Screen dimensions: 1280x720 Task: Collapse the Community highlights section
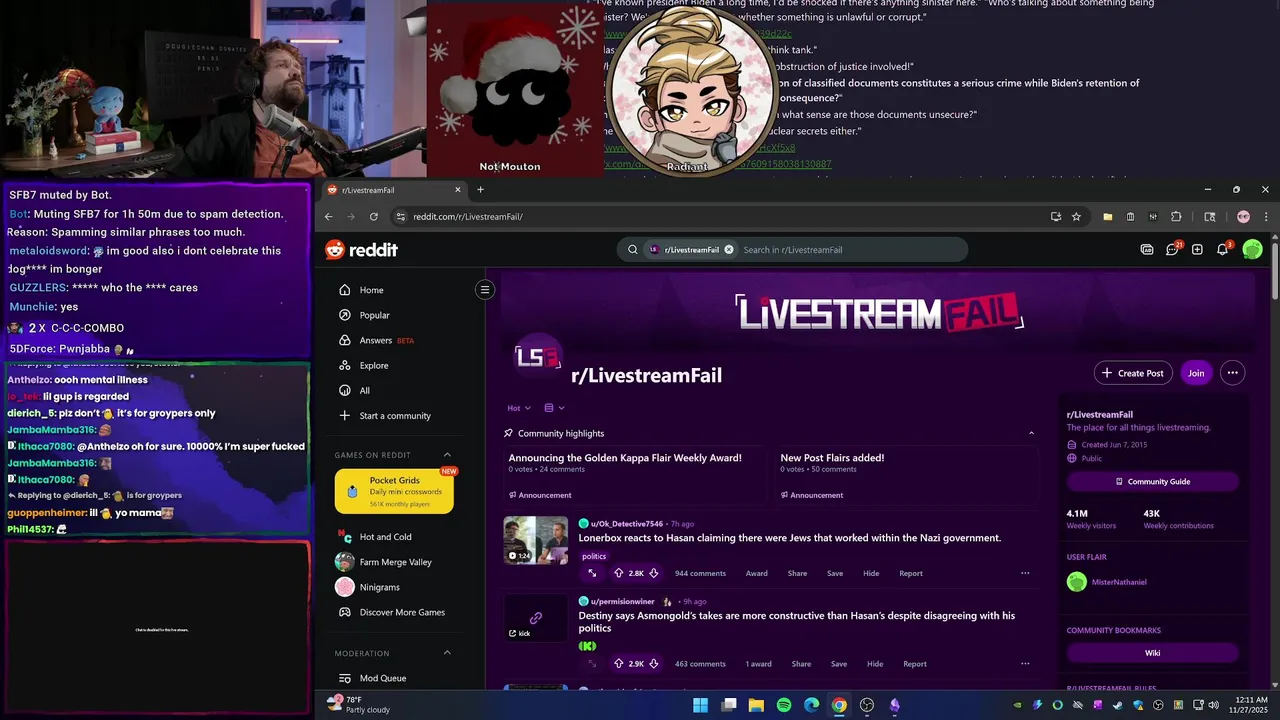(x=1031, y=433)
